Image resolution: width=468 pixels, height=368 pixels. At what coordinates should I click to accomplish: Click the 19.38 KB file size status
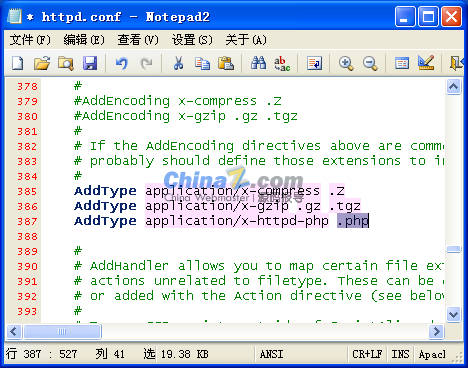pos(184,354)
